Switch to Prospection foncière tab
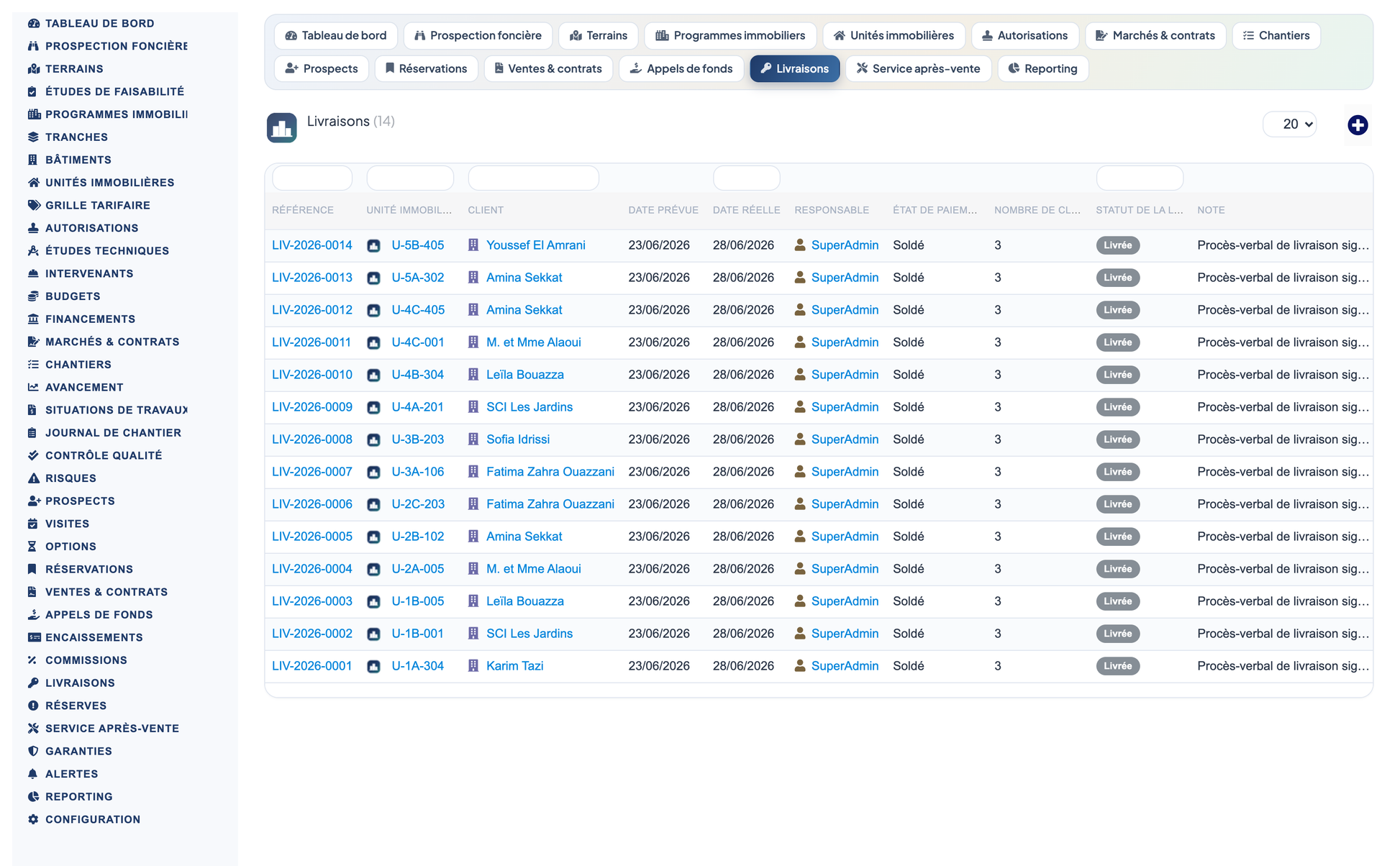Image resolution: width=1400 pixels, height=866 pixels. tap(478, 35)
